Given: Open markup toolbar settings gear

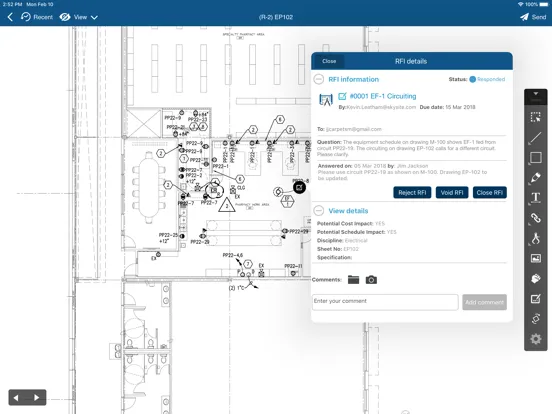Looking at the screenshot, I should click(x=535, y=339).
